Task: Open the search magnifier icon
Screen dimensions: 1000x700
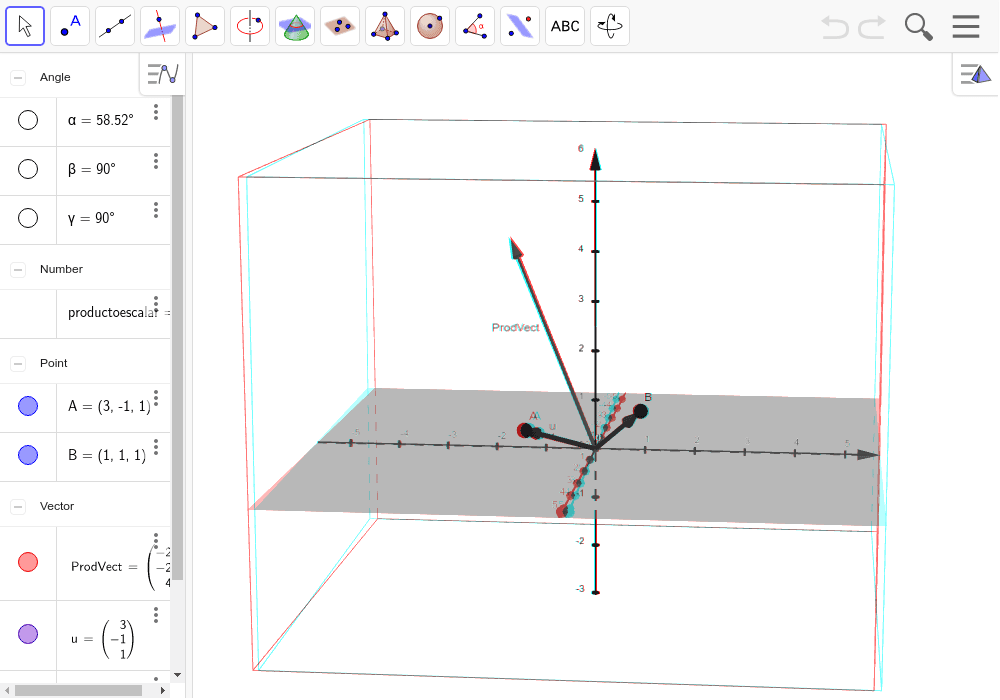Action: 917,26
